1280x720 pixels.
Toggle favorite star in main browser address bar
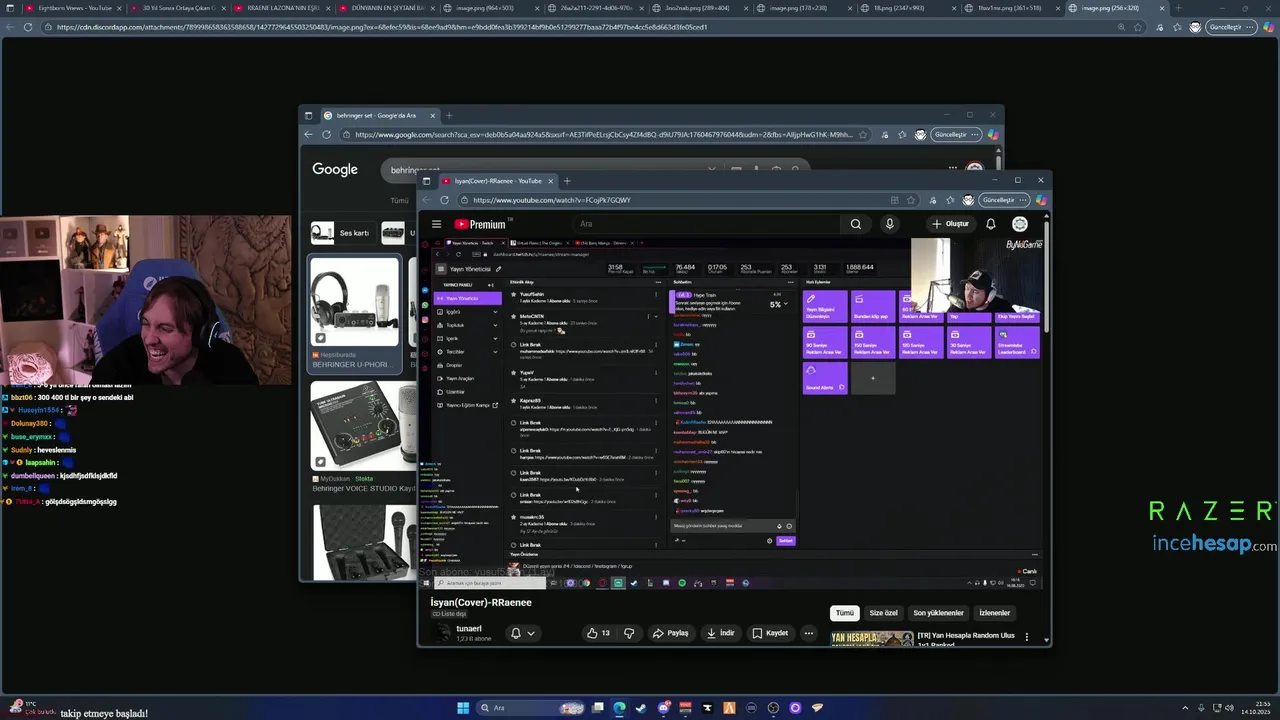pos(1138,27)
